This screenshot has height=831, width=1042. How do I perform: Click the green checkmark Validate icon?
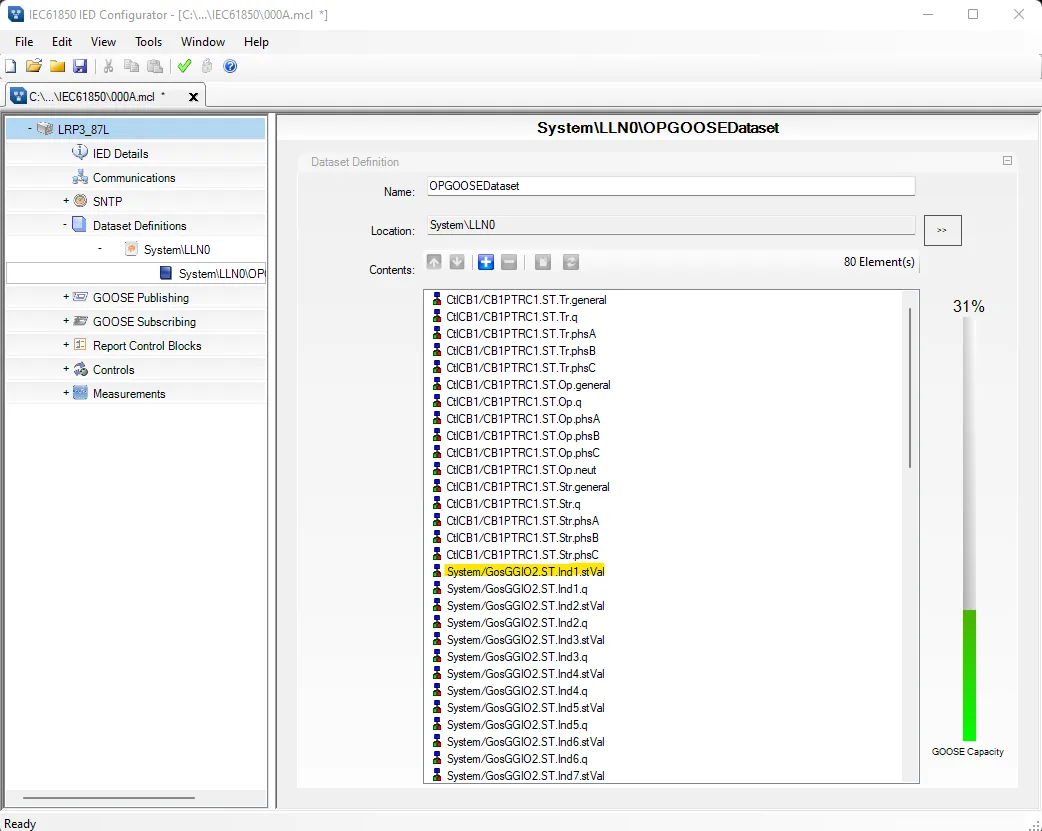(184, 66)
